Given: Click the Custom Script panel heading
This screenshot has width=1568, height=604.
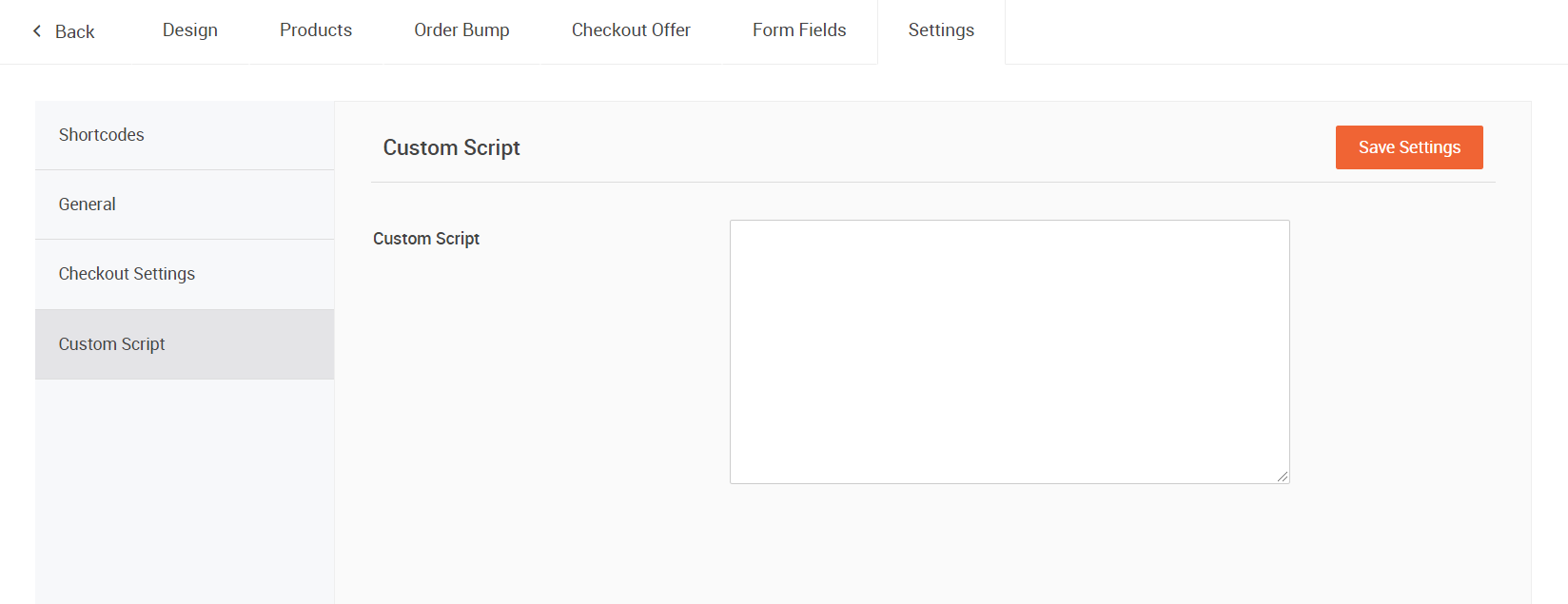Looking at the screenshot, I should (451, 148).
